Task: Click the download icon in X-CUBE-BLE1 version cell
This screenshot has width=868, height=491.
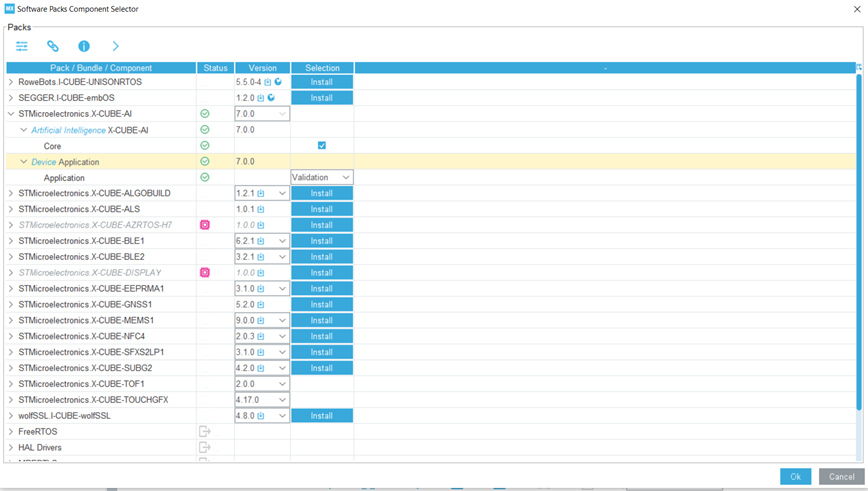Action: pos(261,241)
